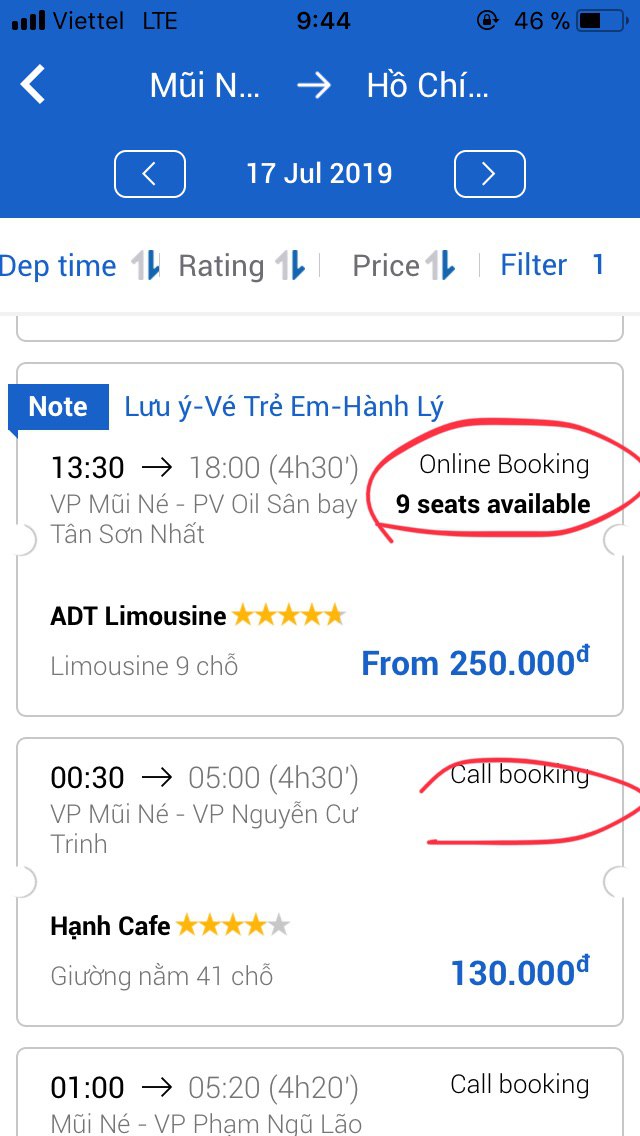Tap the blue Note tag

(x=57, y=407)
